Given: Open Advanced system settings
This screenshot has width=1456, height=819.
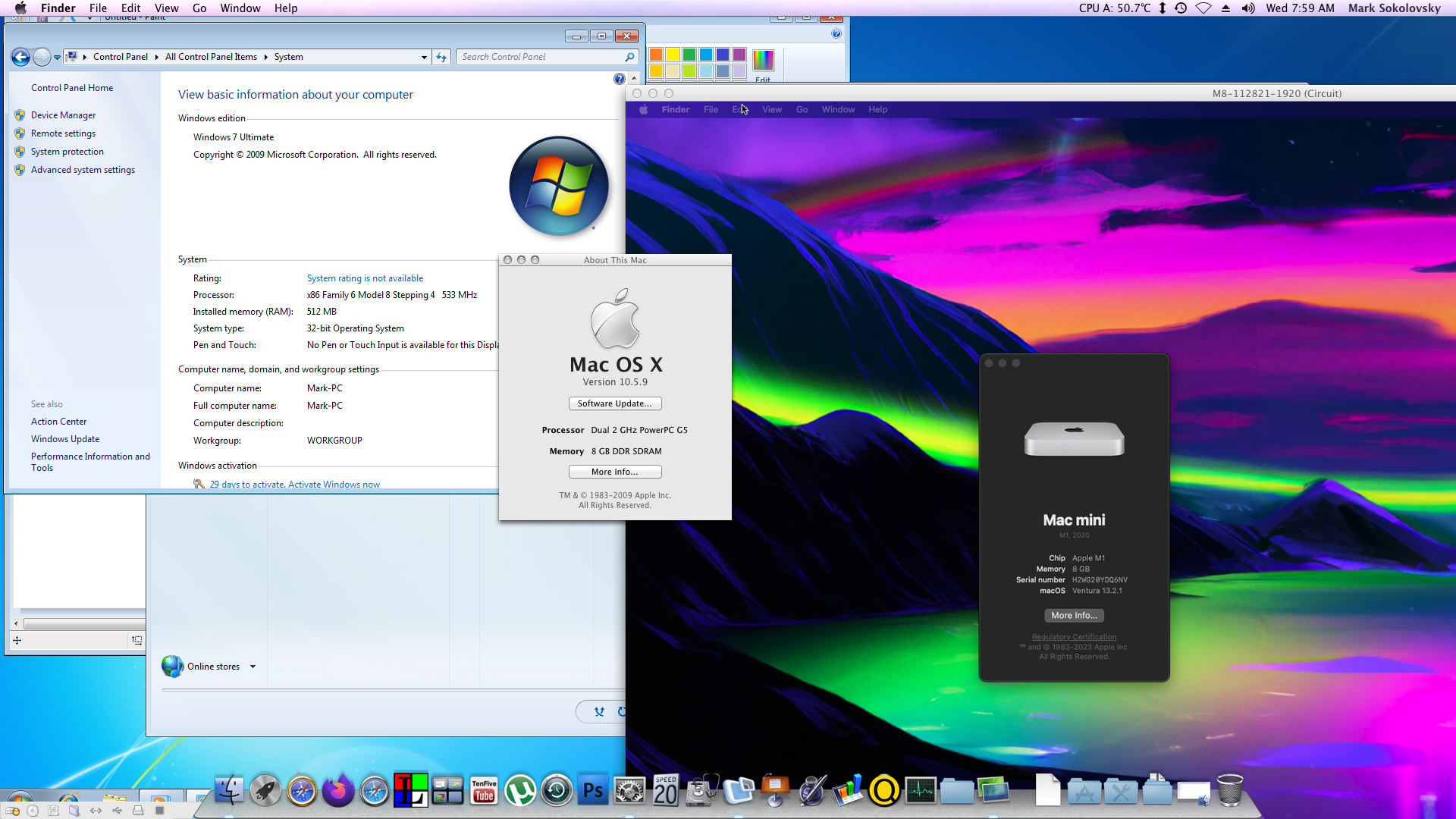Looking at the screenshot, I should [83, 170].
